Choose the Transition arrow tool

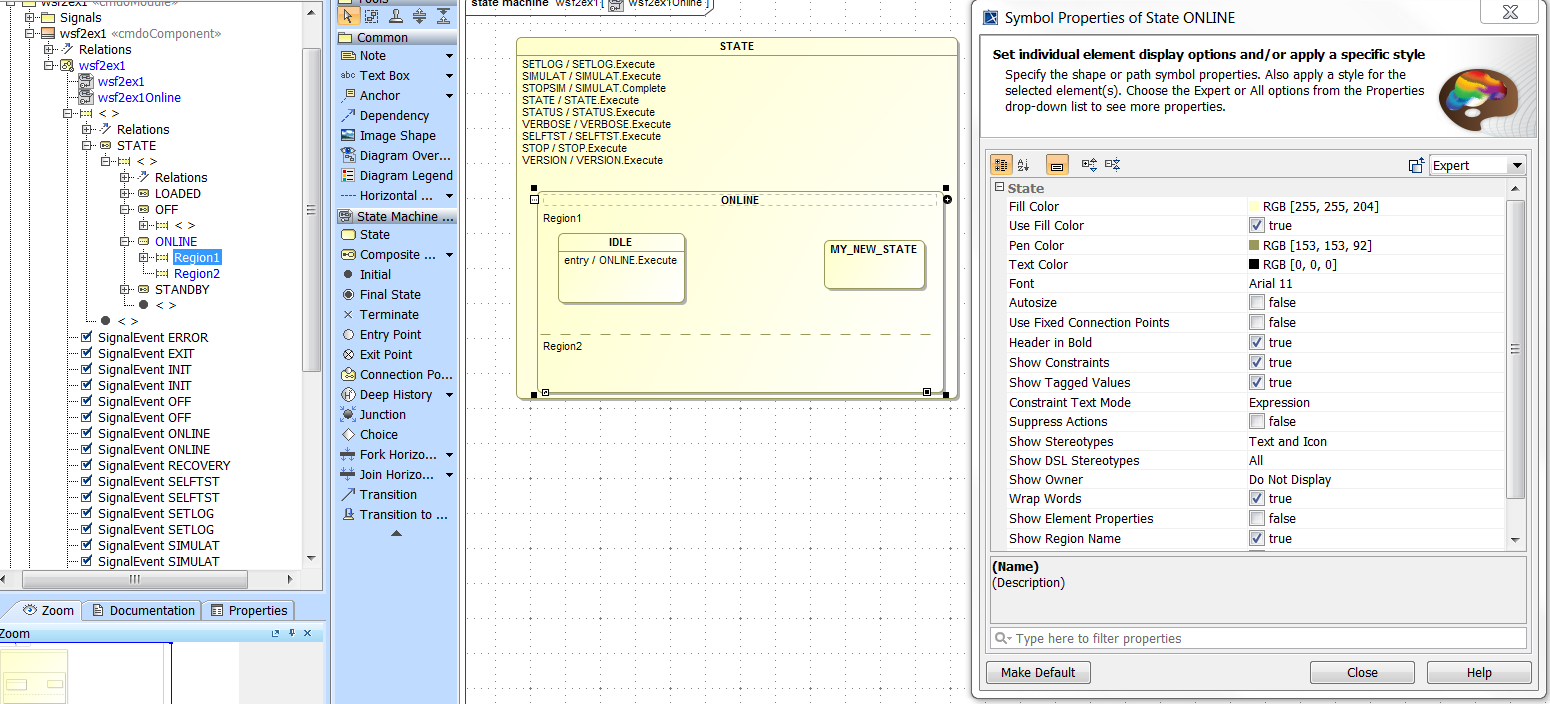387,495
